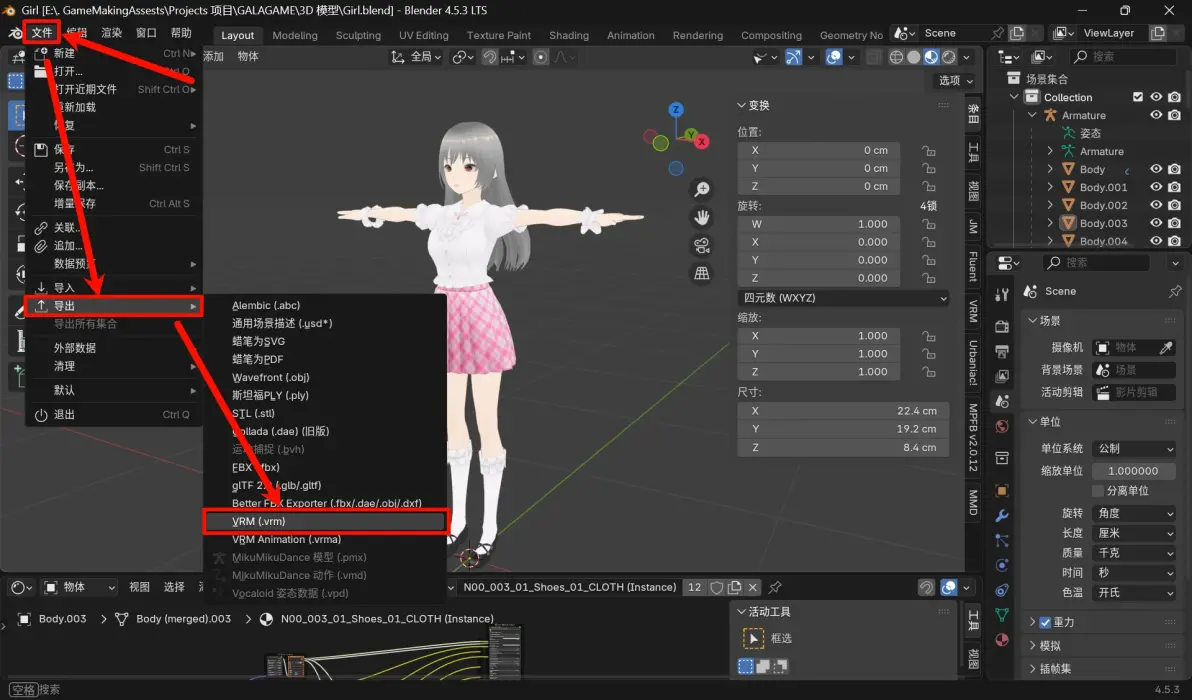Hide Collection with its eye icon
The image size is (1192, 700).
point(1156,97)
